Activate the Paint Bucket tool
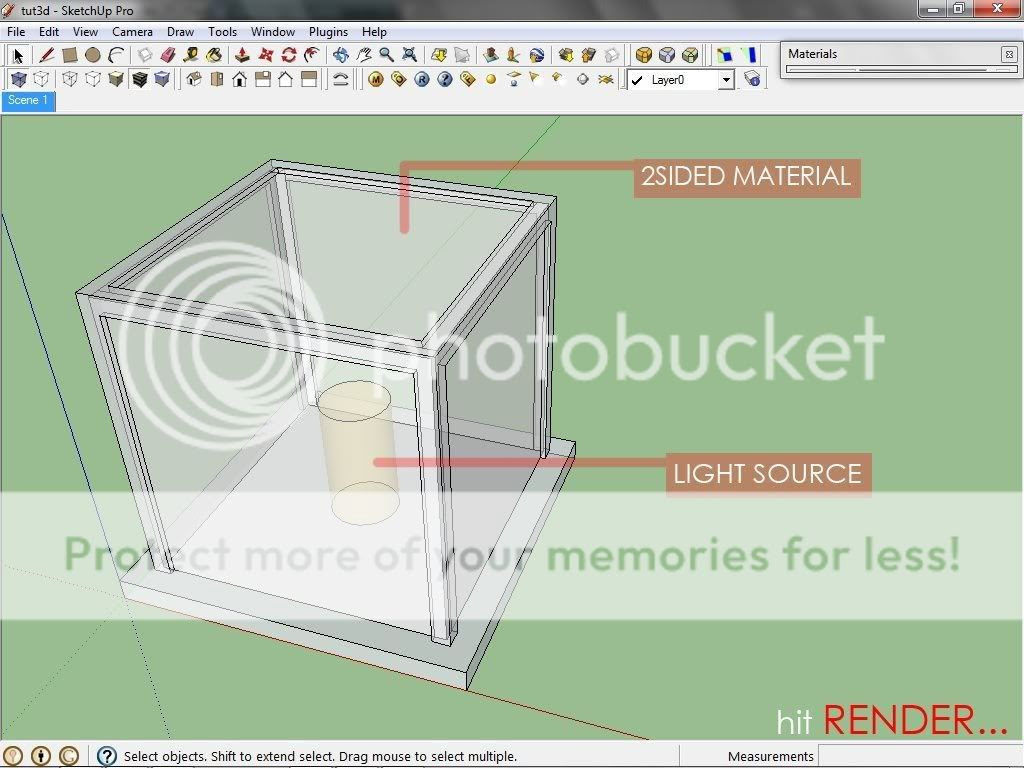Viewport: 1024px width, 768px height. click(x=214, y=56)
